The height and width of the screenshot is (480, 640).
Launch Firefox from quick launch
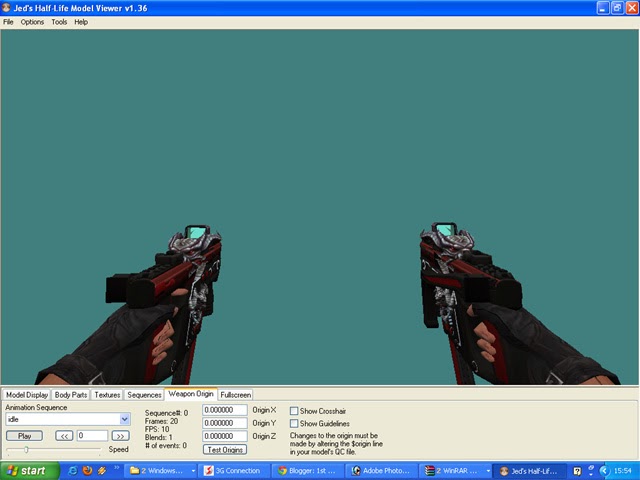coord(87,471)
